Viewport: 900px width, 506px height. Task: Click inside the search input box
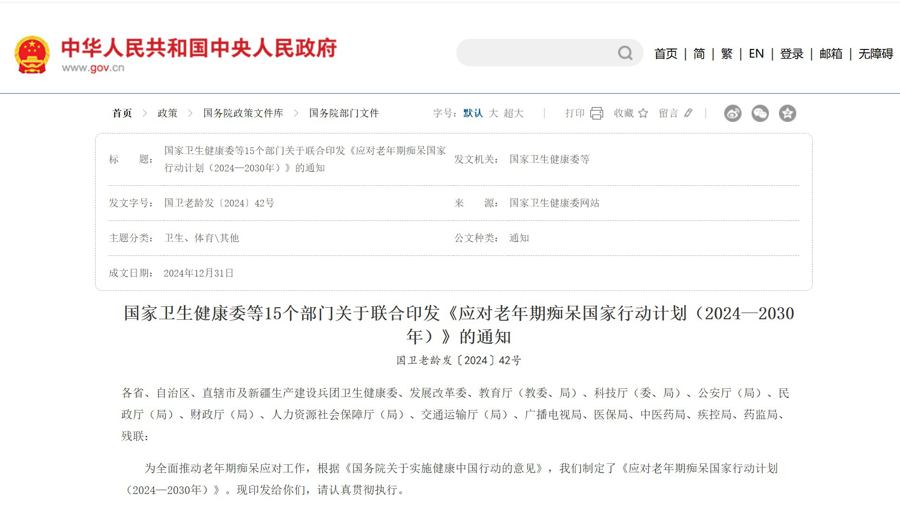[535, 53]
